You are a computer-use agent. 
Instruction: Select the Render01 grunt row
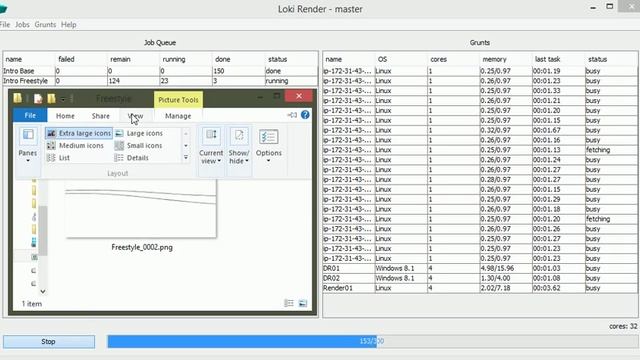point(480,288)
